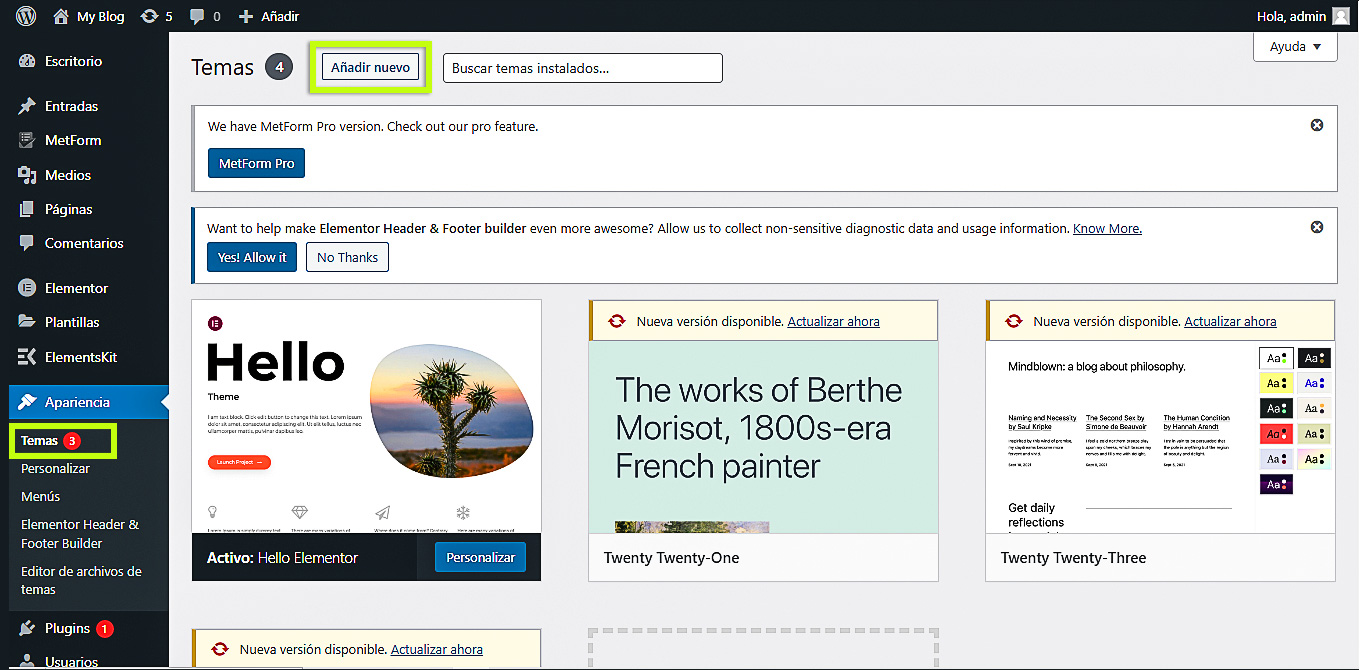1360x670 pixels.
Task: Click Actualizar ahora for Twenty Twenty-One
Action: click(x=834, y=321)
